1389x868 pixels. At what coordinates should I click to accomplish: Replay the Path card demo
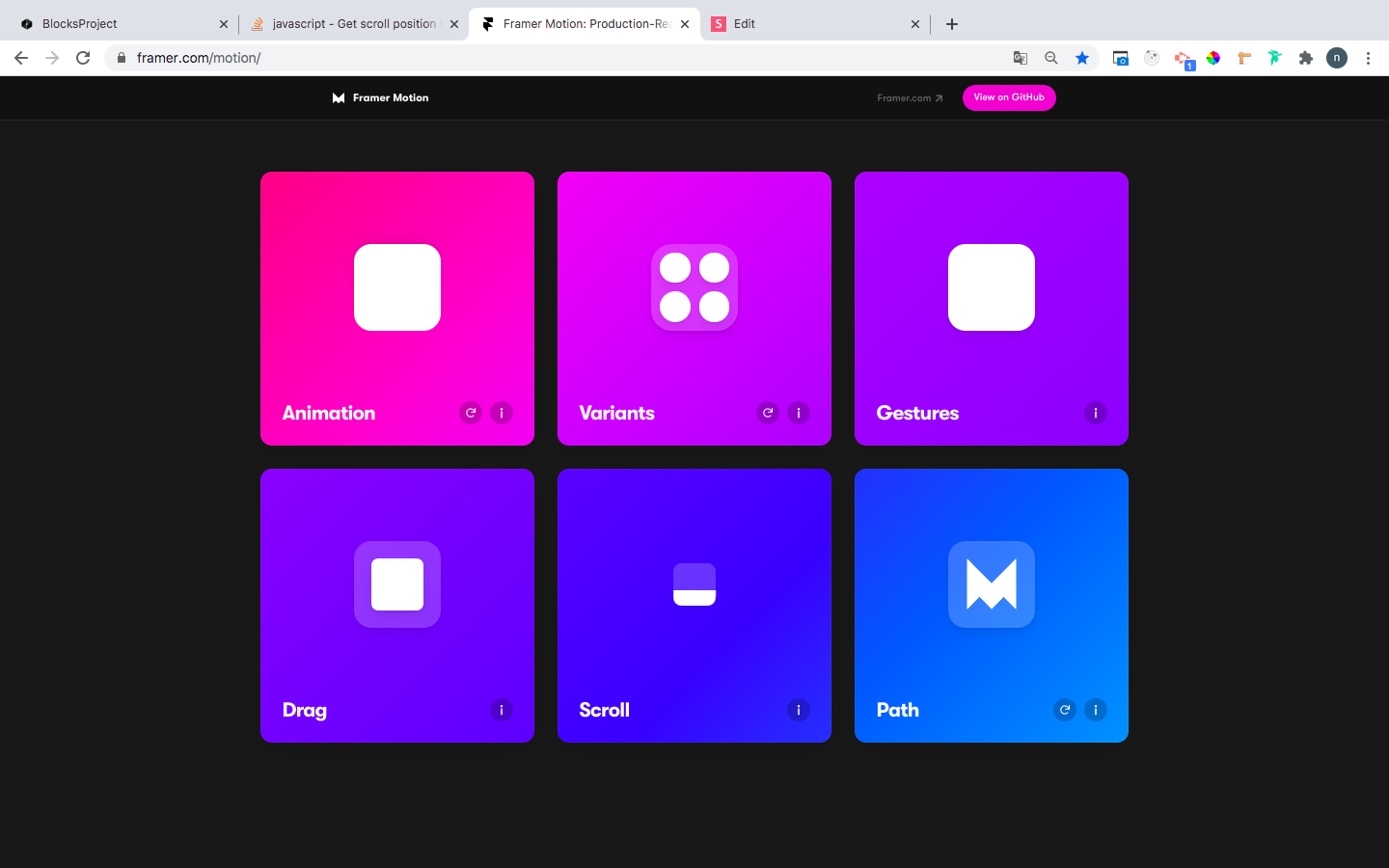1065,710
